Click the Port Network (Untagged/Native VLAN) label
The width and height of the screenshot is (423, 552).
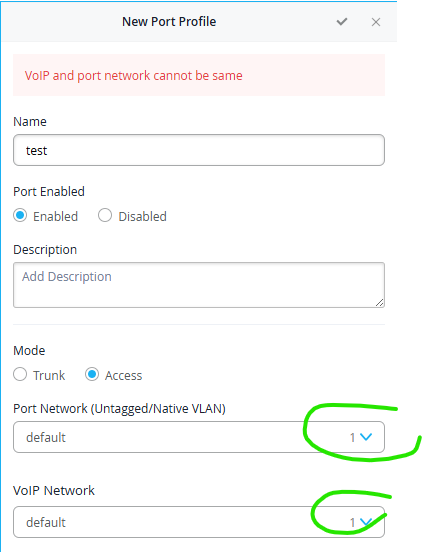120,409
